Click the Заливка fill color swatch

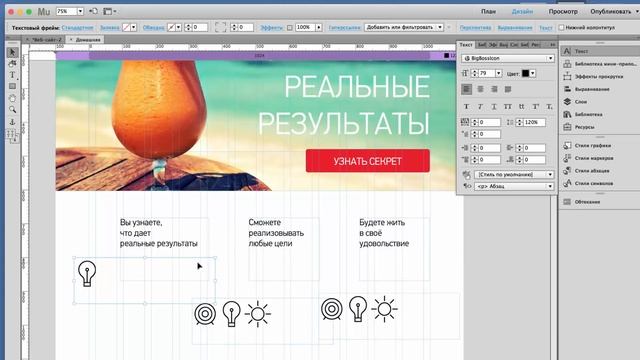(127, 28)
